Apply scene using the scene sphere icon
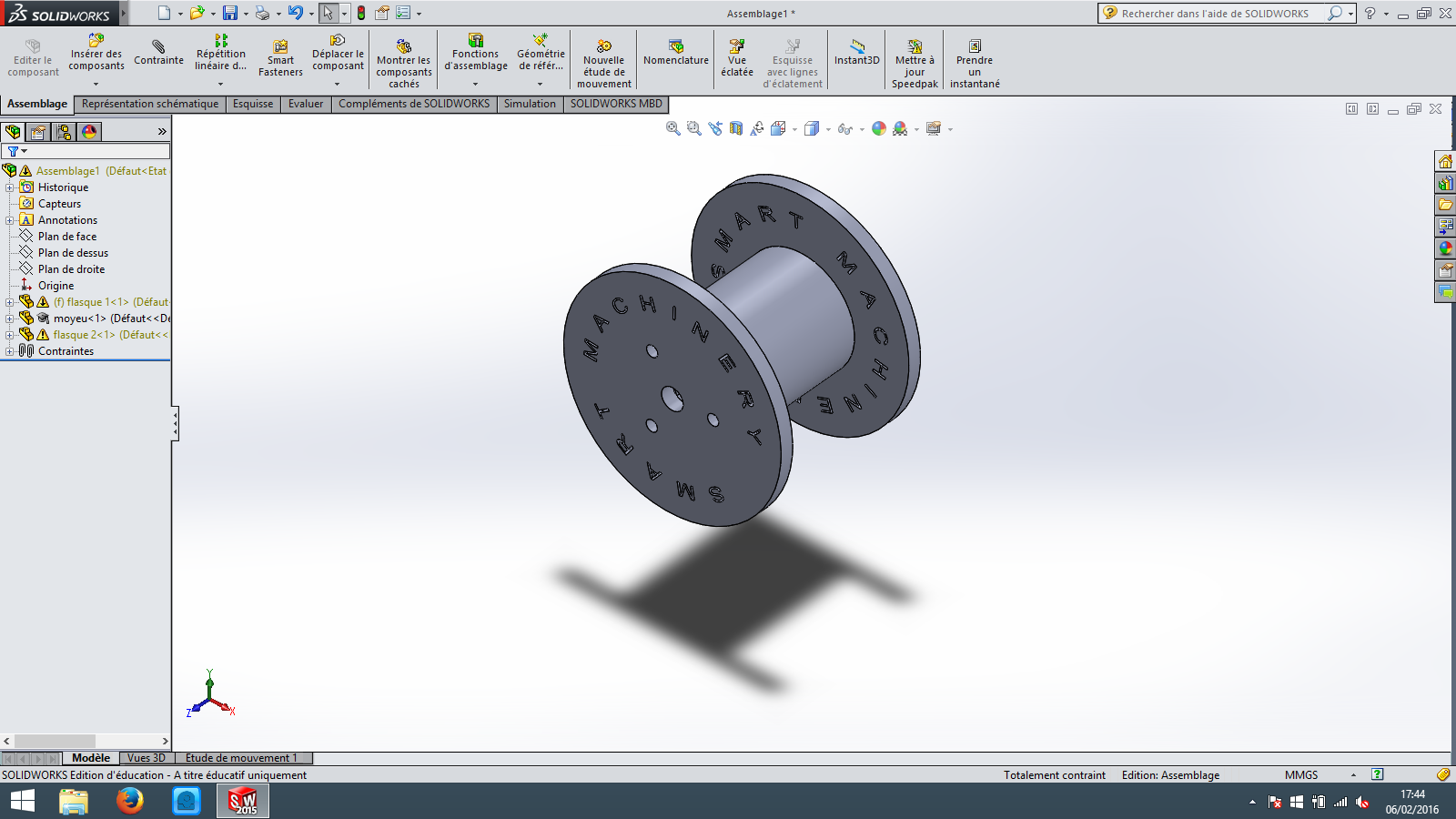 click(900, 128)
